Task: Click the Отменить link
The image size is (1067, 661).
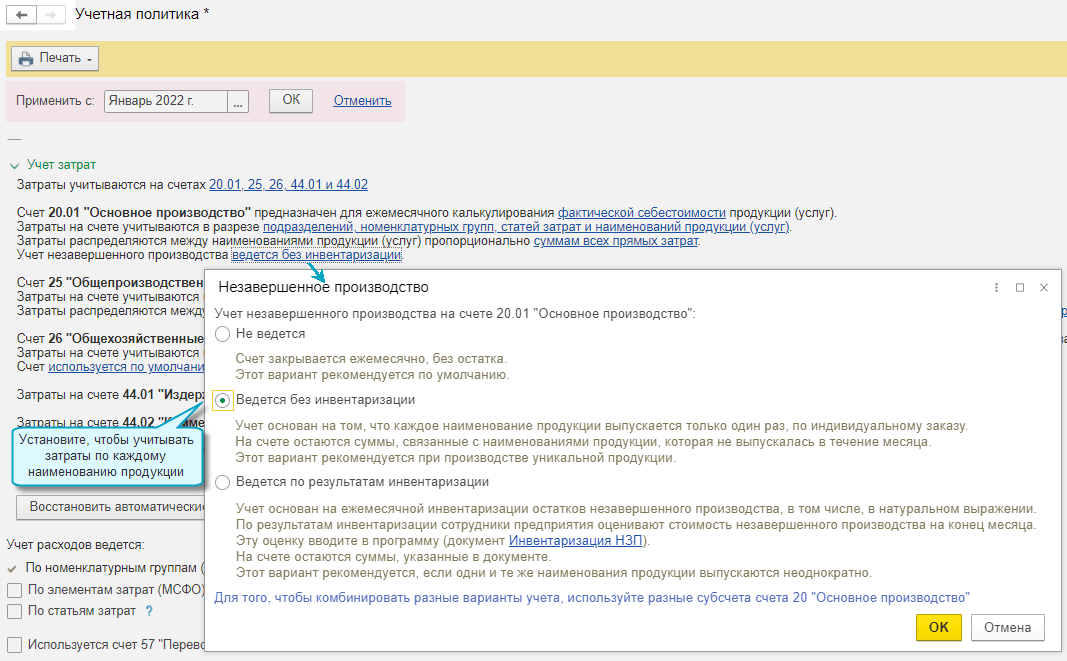Action: 362,101
